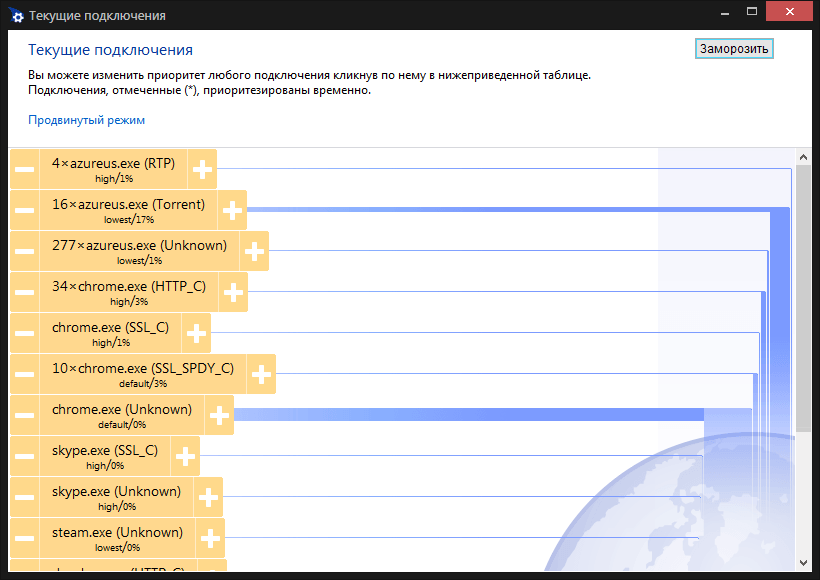Click minus on skype.exe (Unknown) row
This screenshot has width=820, height=580.
25,497
